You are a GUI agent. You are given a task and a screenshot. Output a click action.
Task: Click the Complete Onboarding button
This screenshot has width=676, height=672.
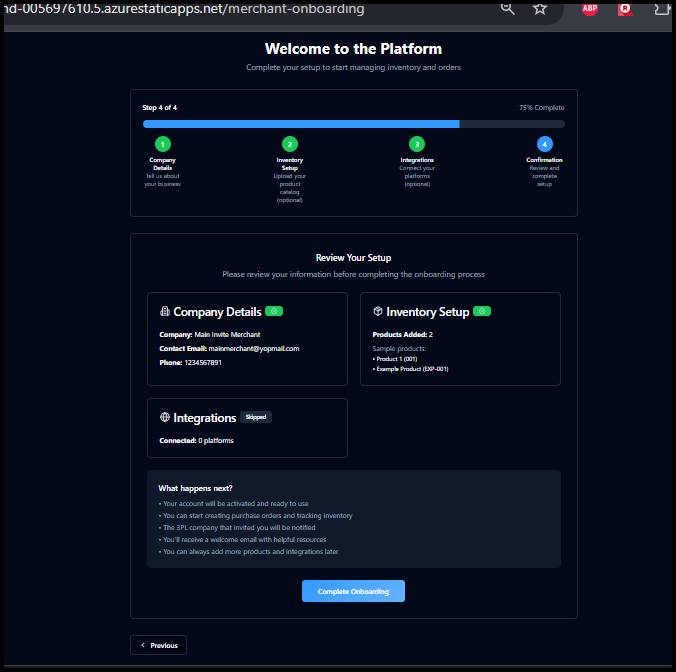point(353,591)
